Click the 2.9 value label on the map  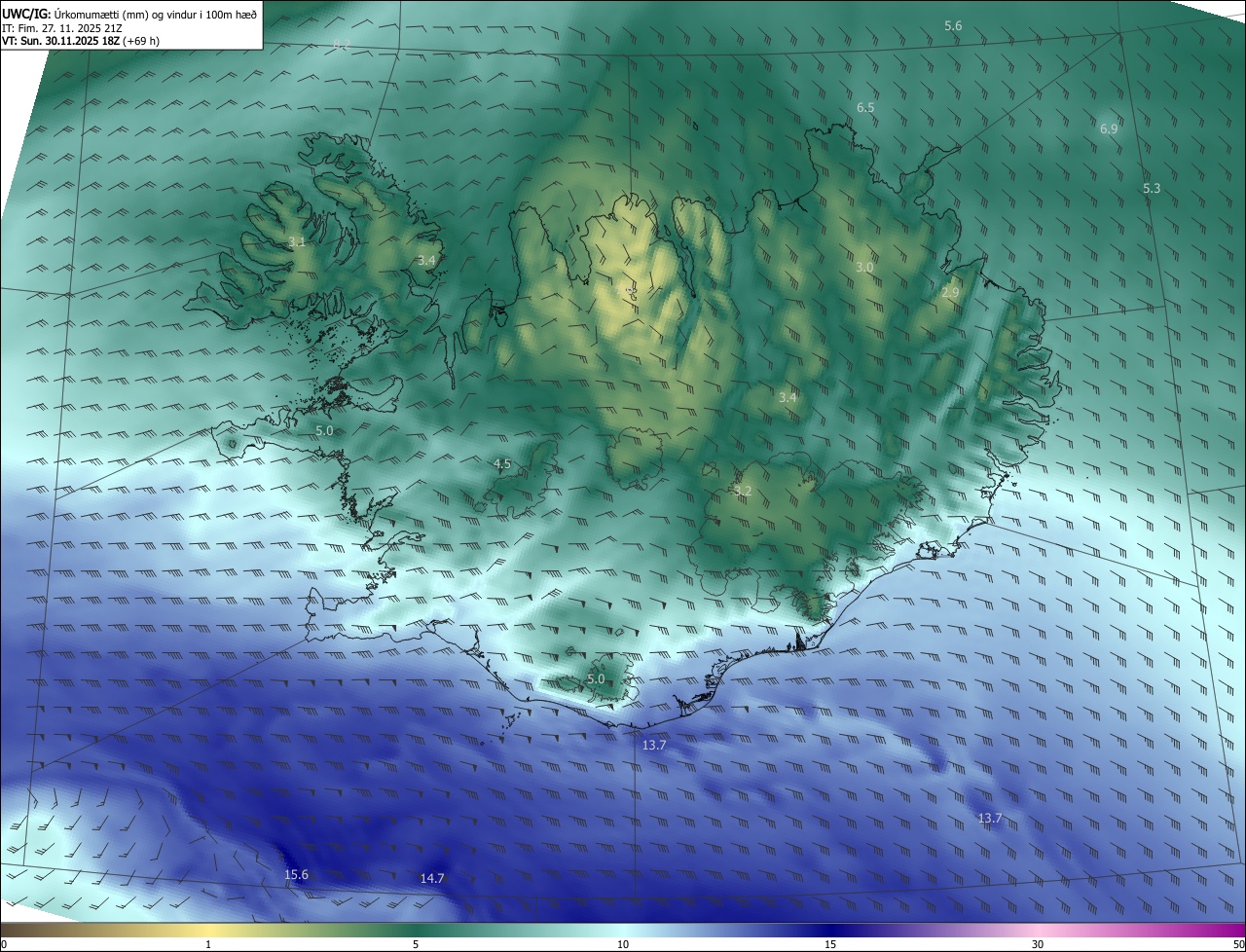[951, 292]
